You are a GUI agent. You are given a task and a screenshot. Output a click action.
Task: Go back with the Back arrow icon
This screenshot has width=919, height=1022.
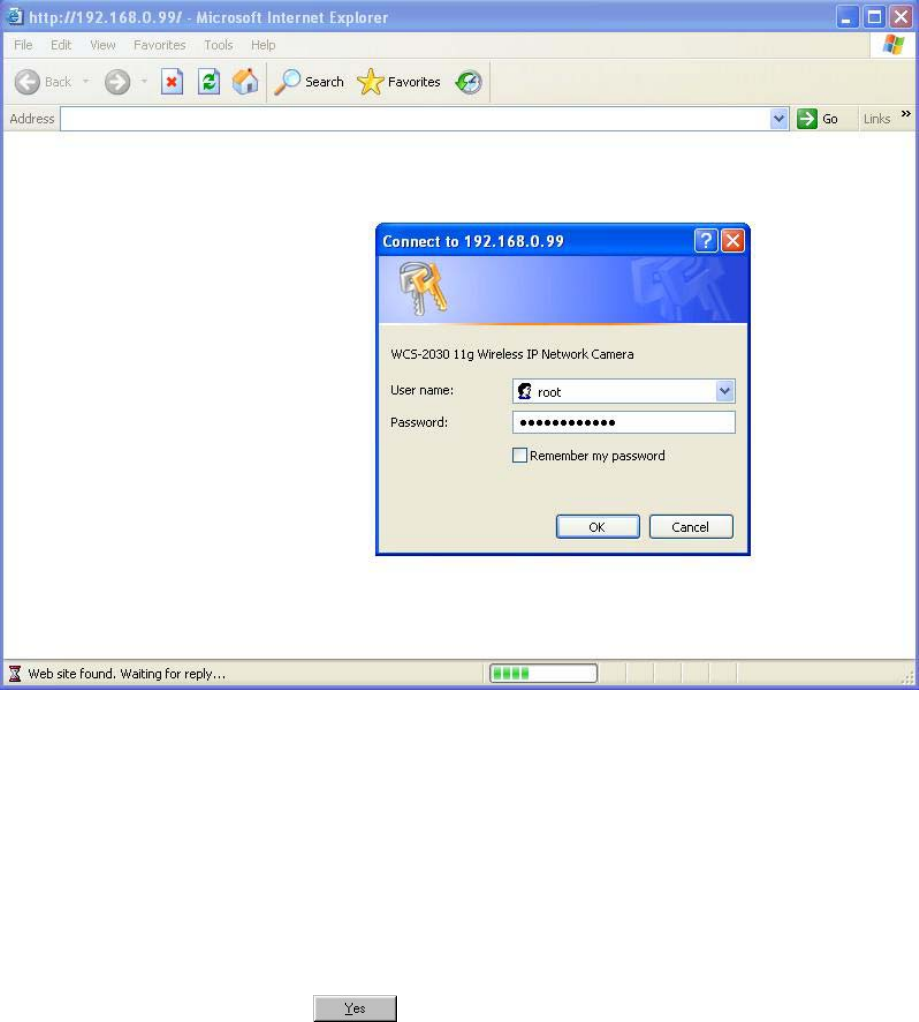pos(27,82)
